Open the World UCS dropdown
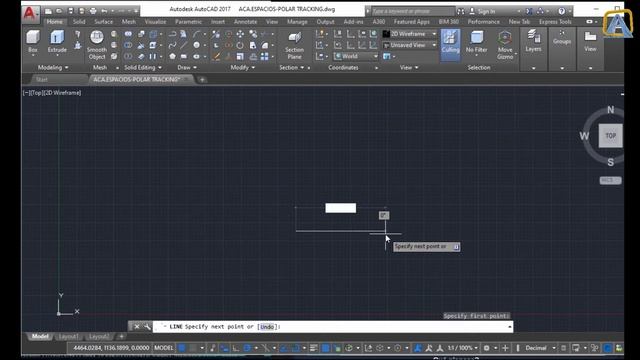 356,56
